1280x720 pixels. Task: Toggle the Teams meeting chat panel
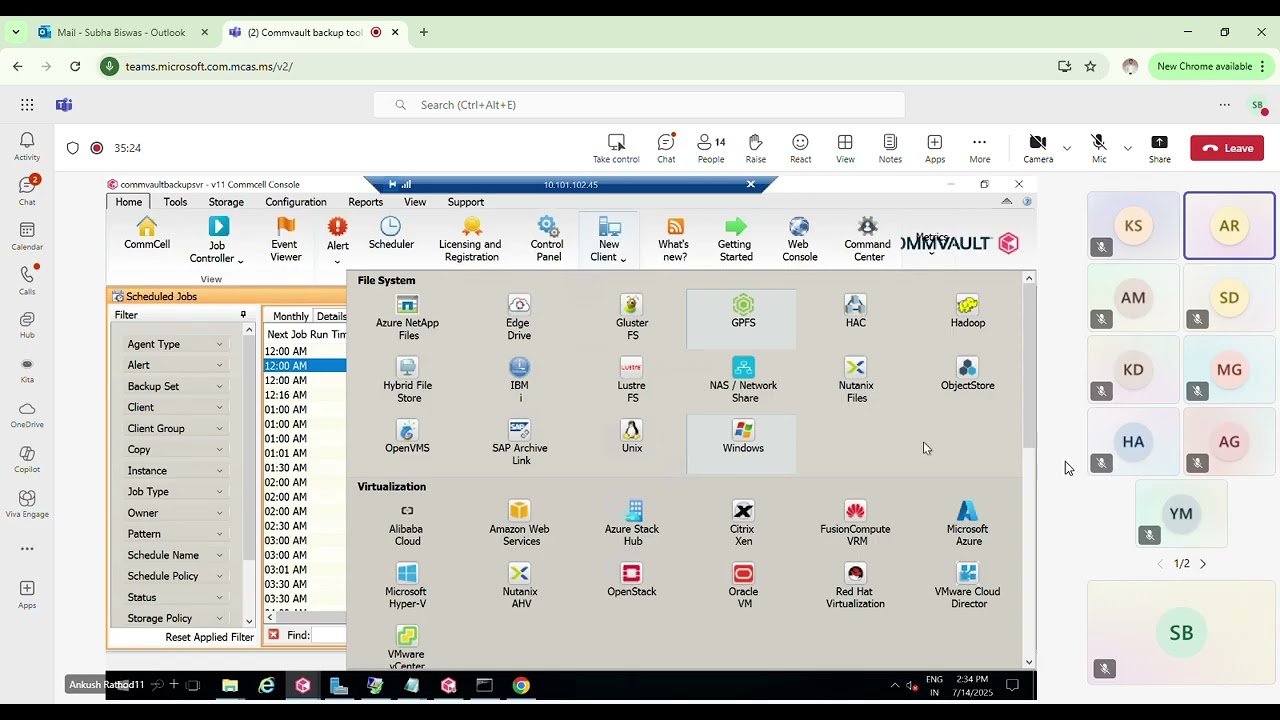click(x=666, y=148)
